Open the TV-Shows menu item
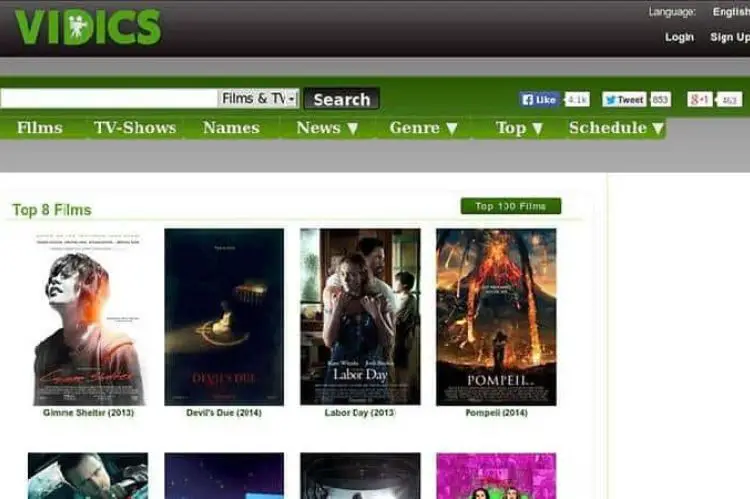Screen dimensions: 750x499 (135, 128)
